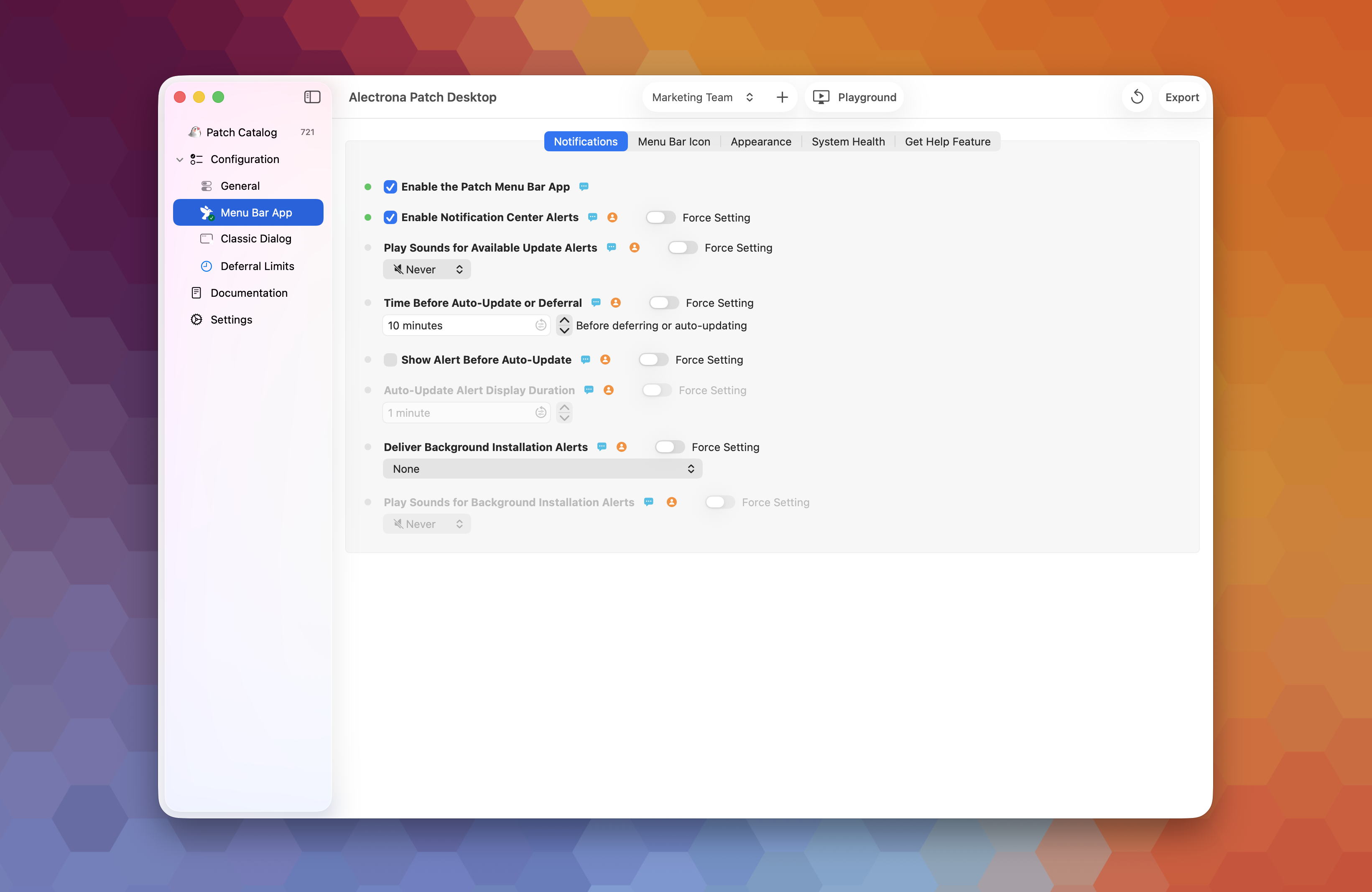Switch to the Get Help Feature tab
Screen dimensions: 1372x892
click(x=947, y=141)
